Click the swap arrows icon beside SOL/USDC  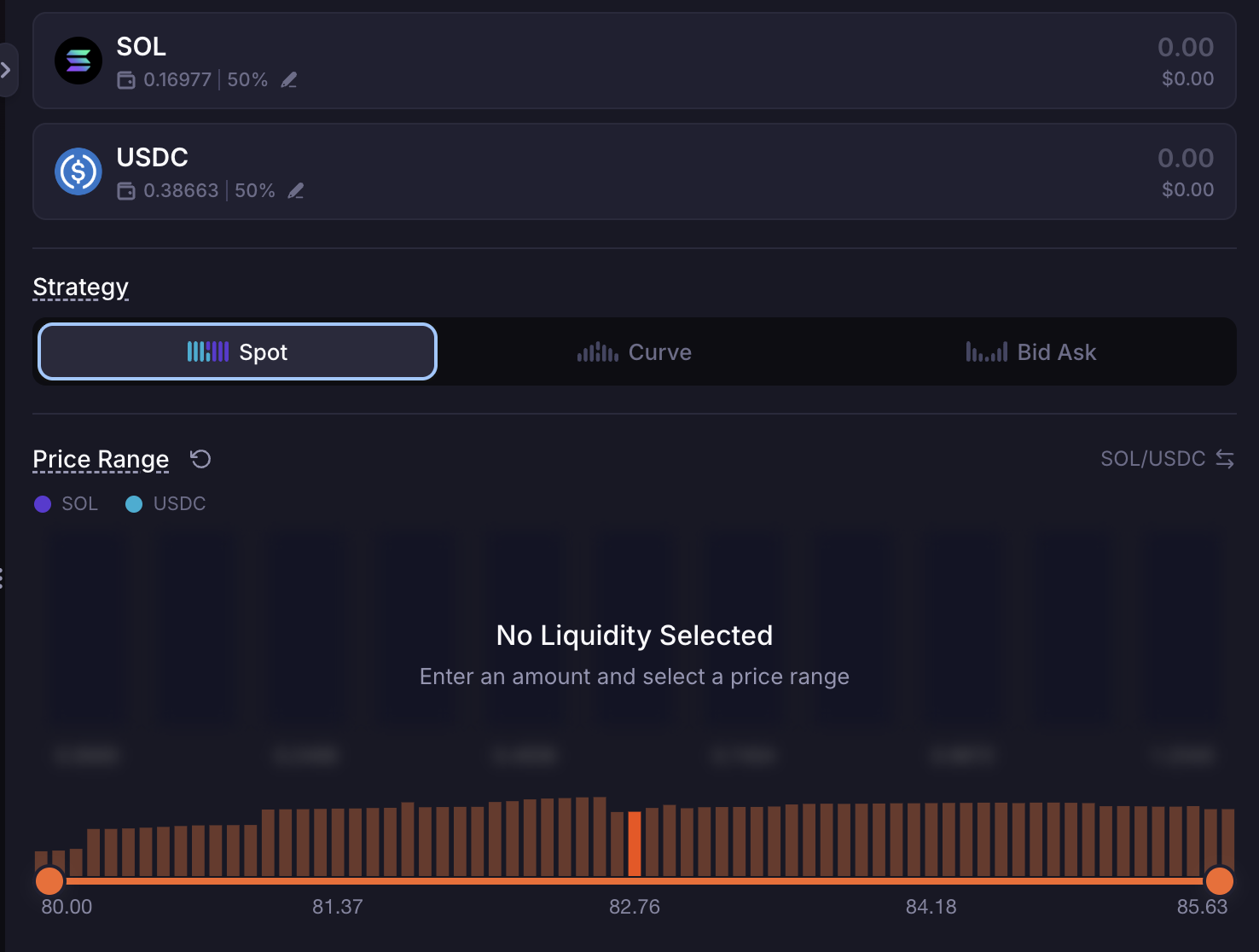[x=1225, y=459]
